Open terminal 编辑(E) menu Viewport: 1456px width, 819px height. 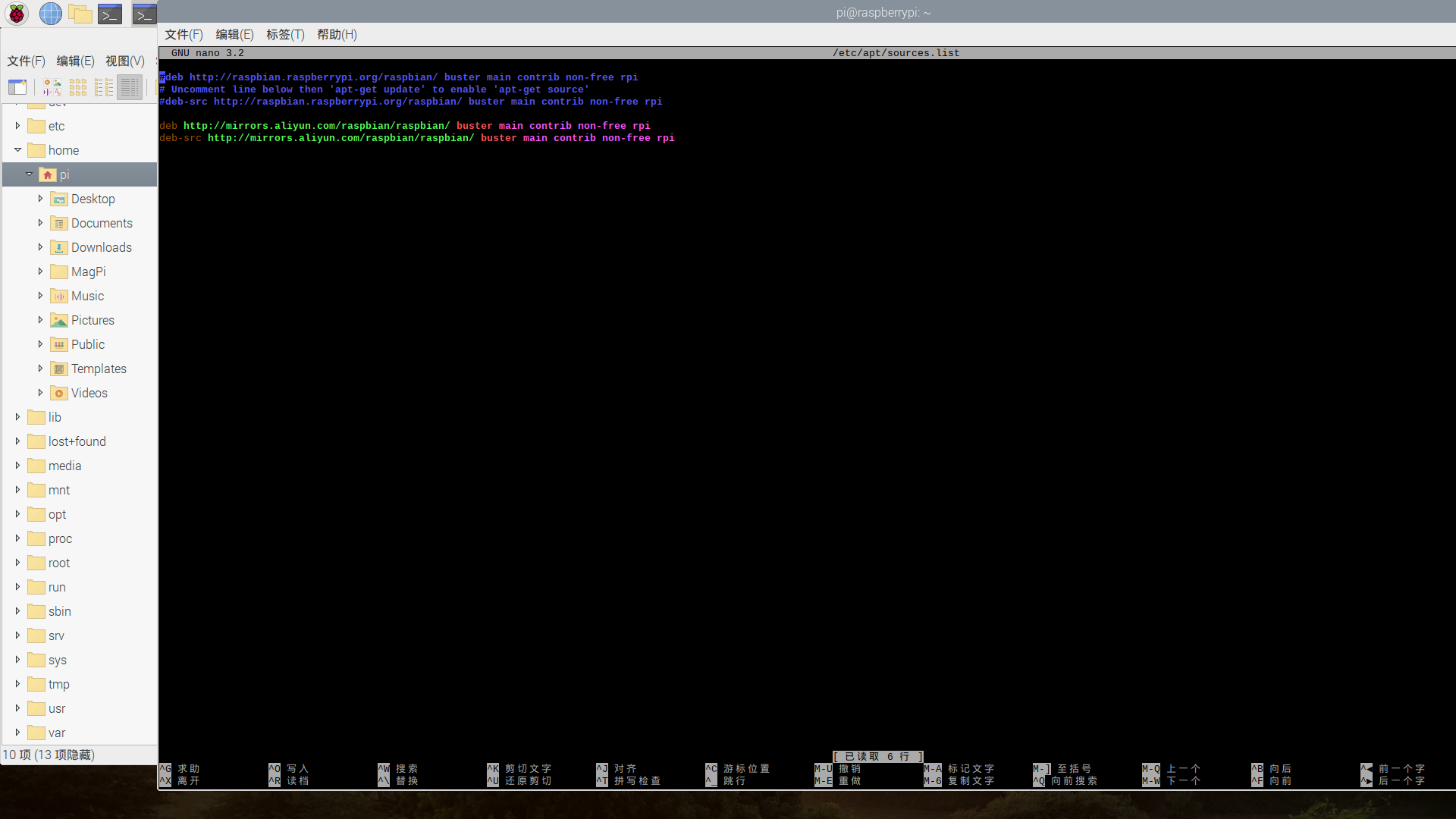(234, 35)
